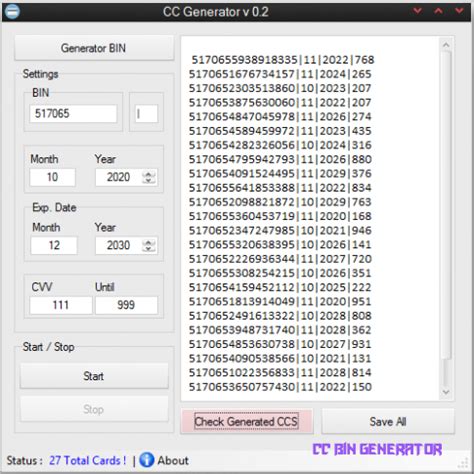Open the About link in status bar
Viewport: 474px width, 474px height.
coord(173,460)
